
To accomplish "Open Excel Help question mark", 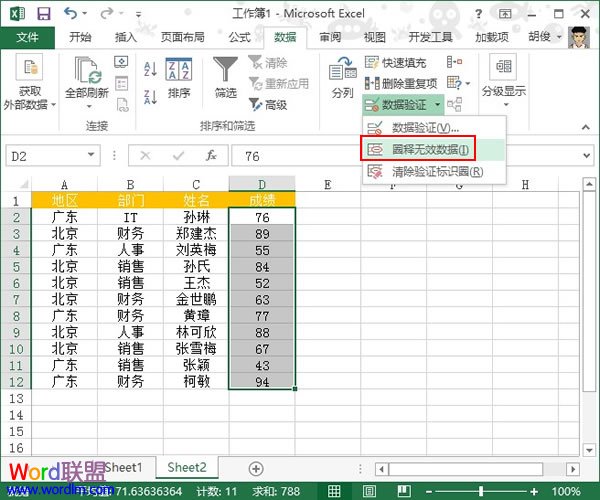I will [478, 14].
